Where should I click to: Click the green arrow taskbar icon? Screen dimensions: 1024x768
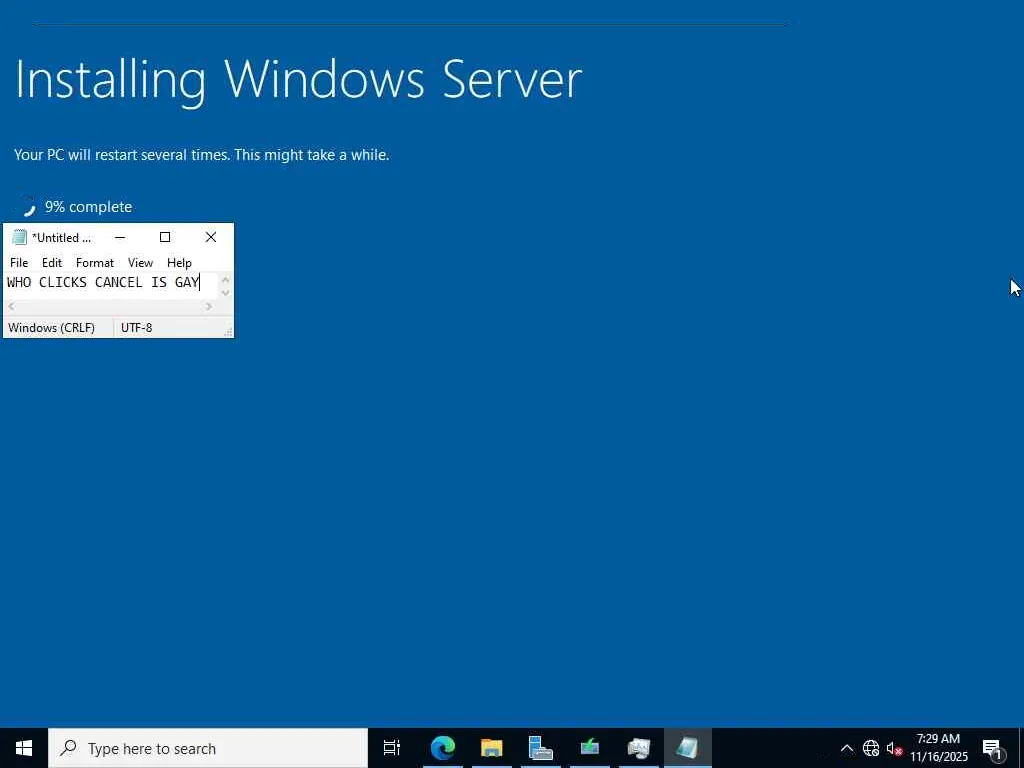589,748
